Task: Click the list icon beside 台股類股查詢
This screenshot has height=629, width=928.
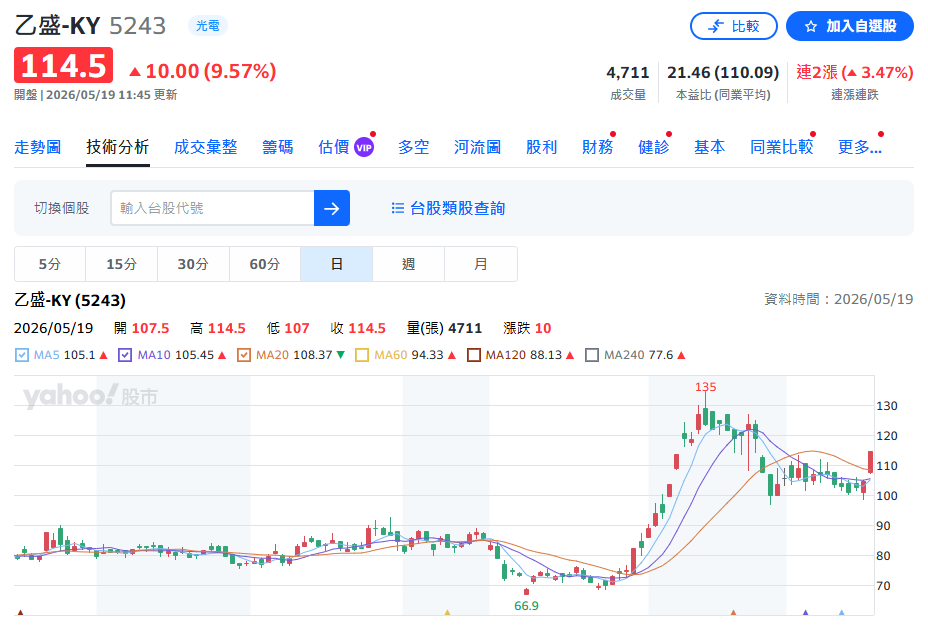Action: click(x=398, y=208)
